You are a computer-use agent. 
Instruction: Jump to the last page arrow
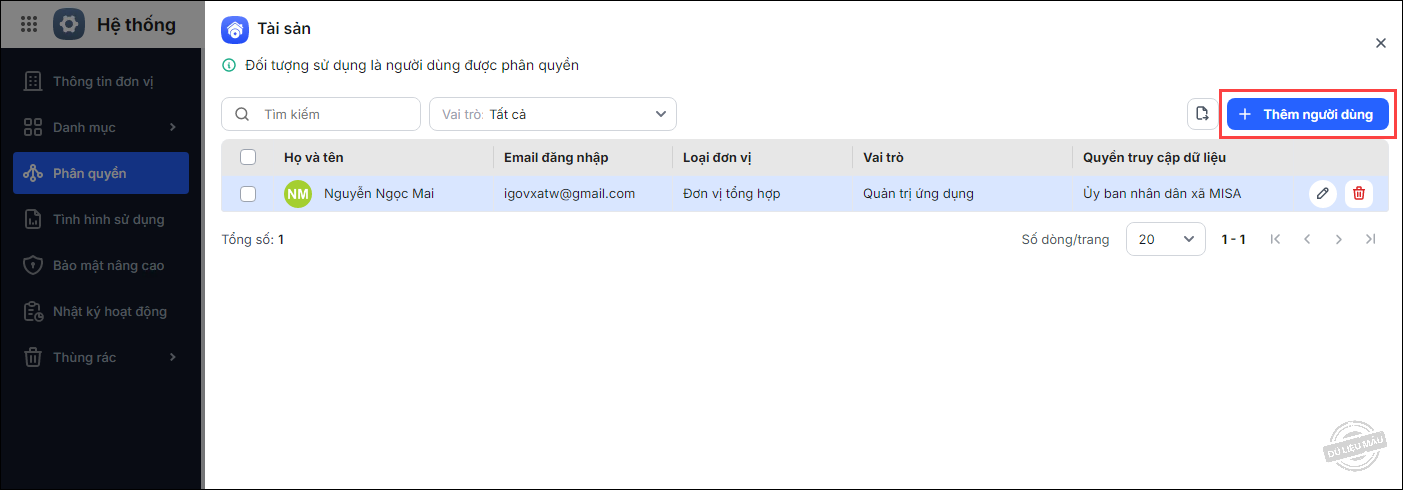1370,240
